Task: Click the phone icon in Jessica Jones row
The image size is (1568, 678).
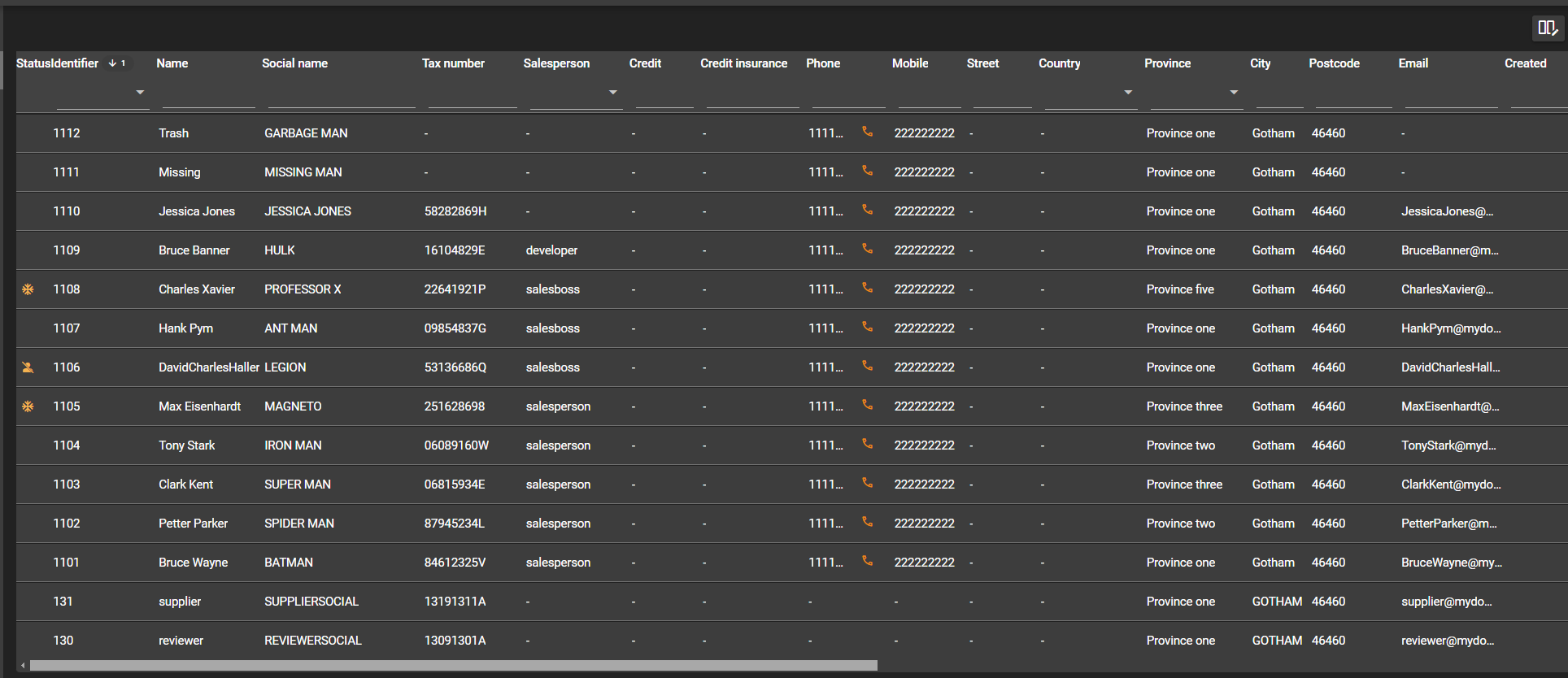Action: [868, 210]
